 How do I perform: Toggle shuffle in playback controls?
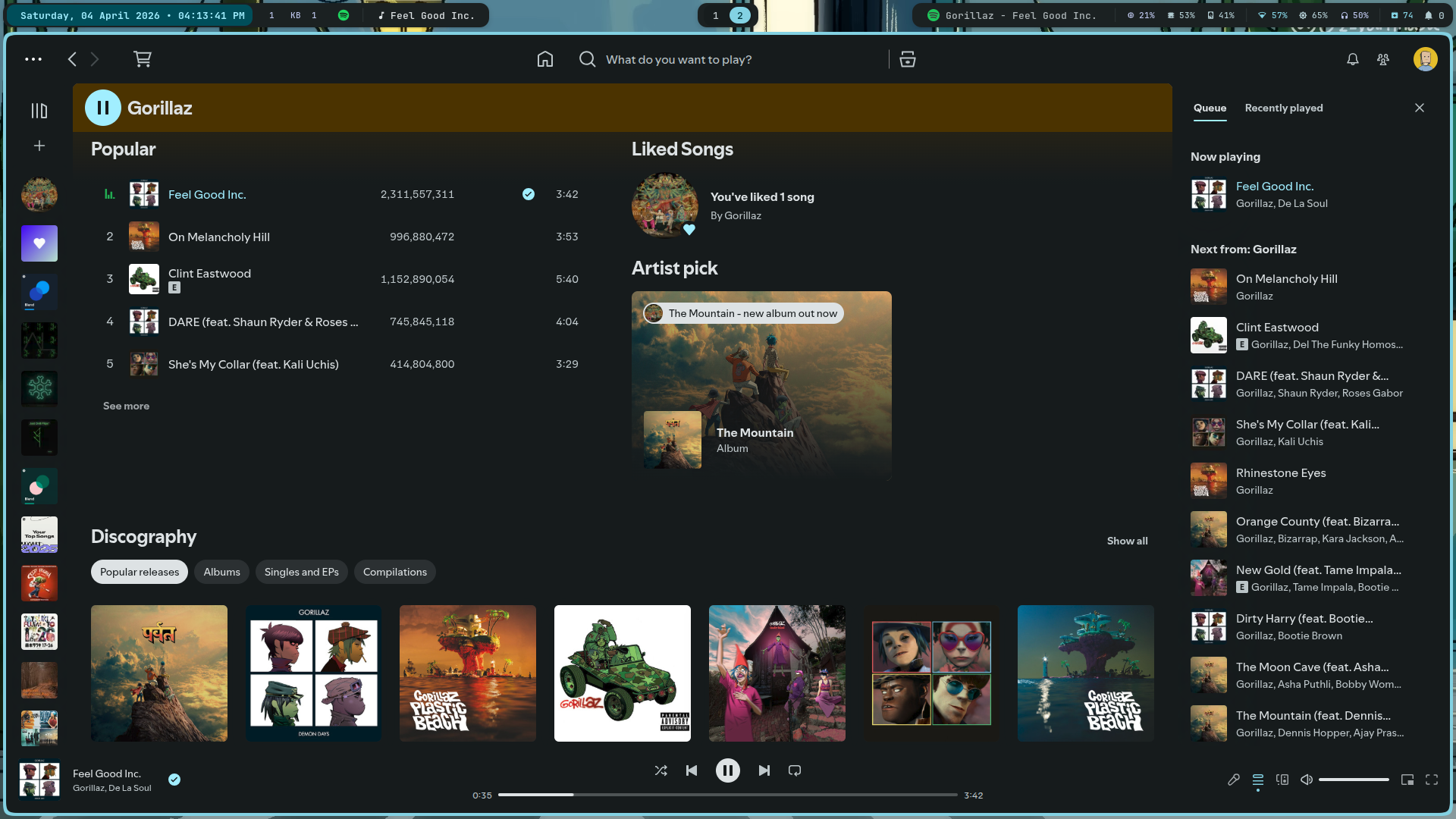tap(661, 770)
